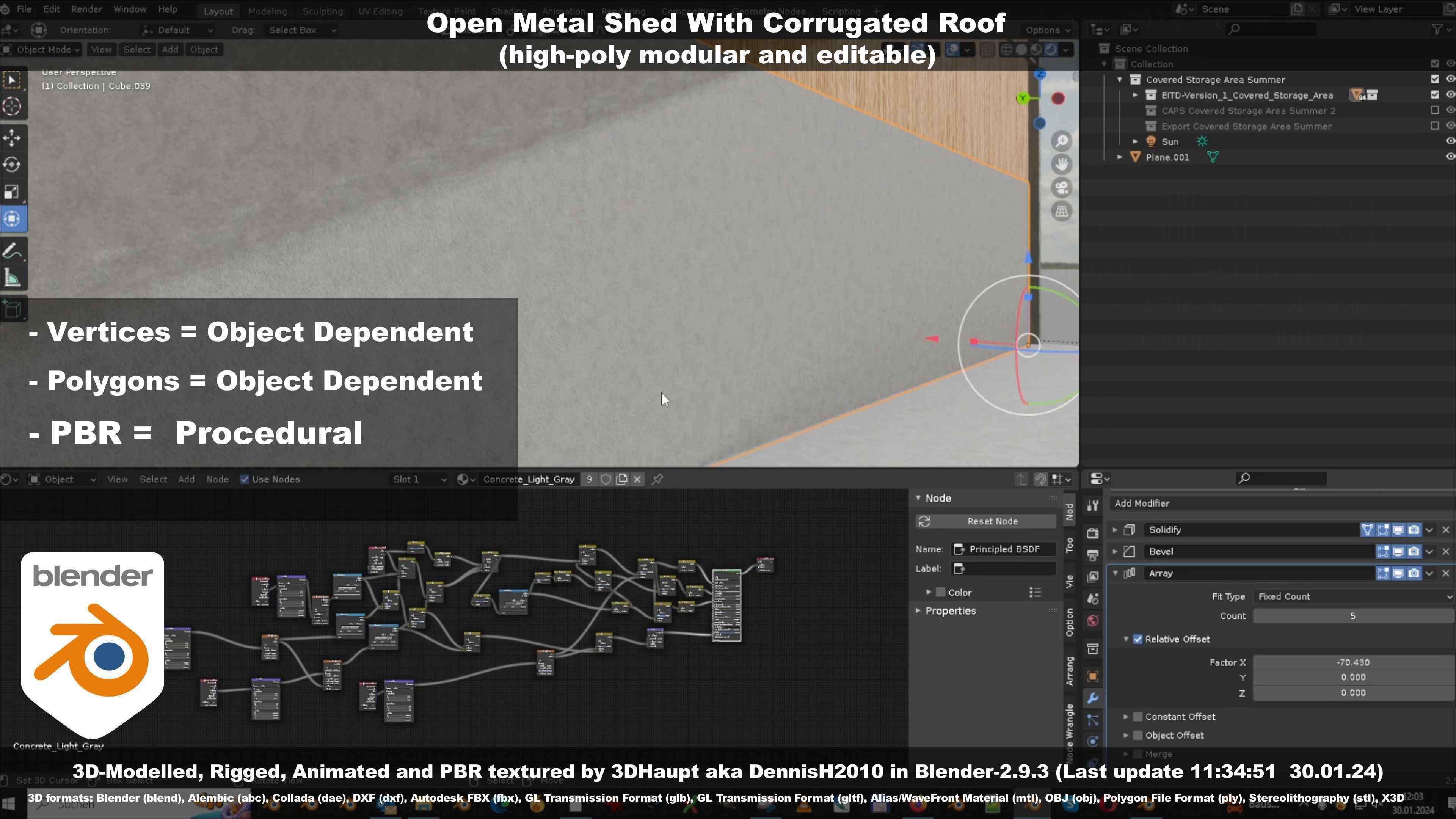Expand the Plane.001 outliner item
The height and width of the screenshot is (819, 1456).
click(1120, 157)
